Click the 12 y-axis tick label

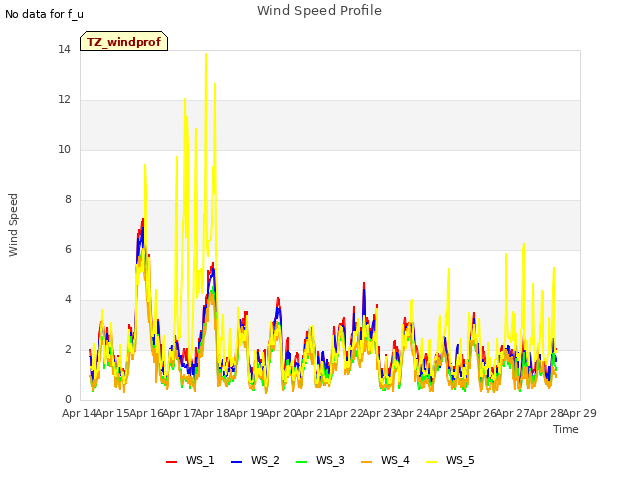[64, 100]
